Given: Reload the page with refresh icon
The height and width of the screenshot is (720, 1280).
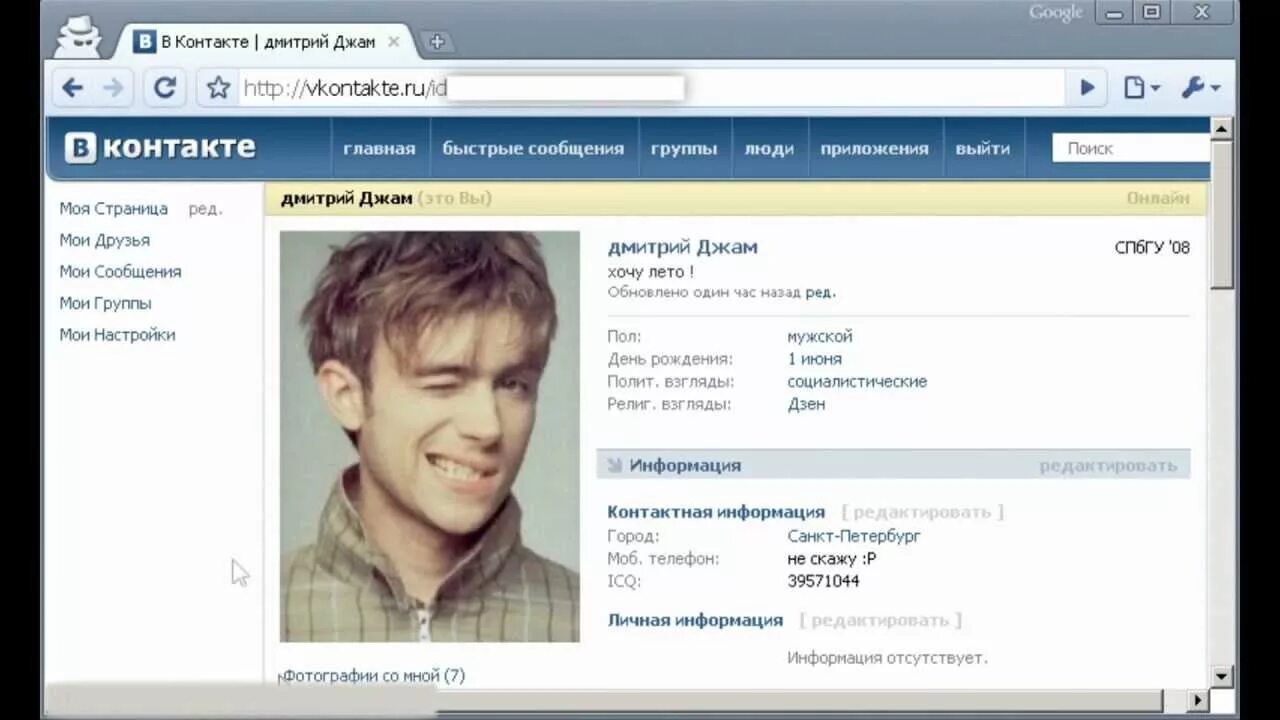Looking at the screenshot, I should coord(165,88).
